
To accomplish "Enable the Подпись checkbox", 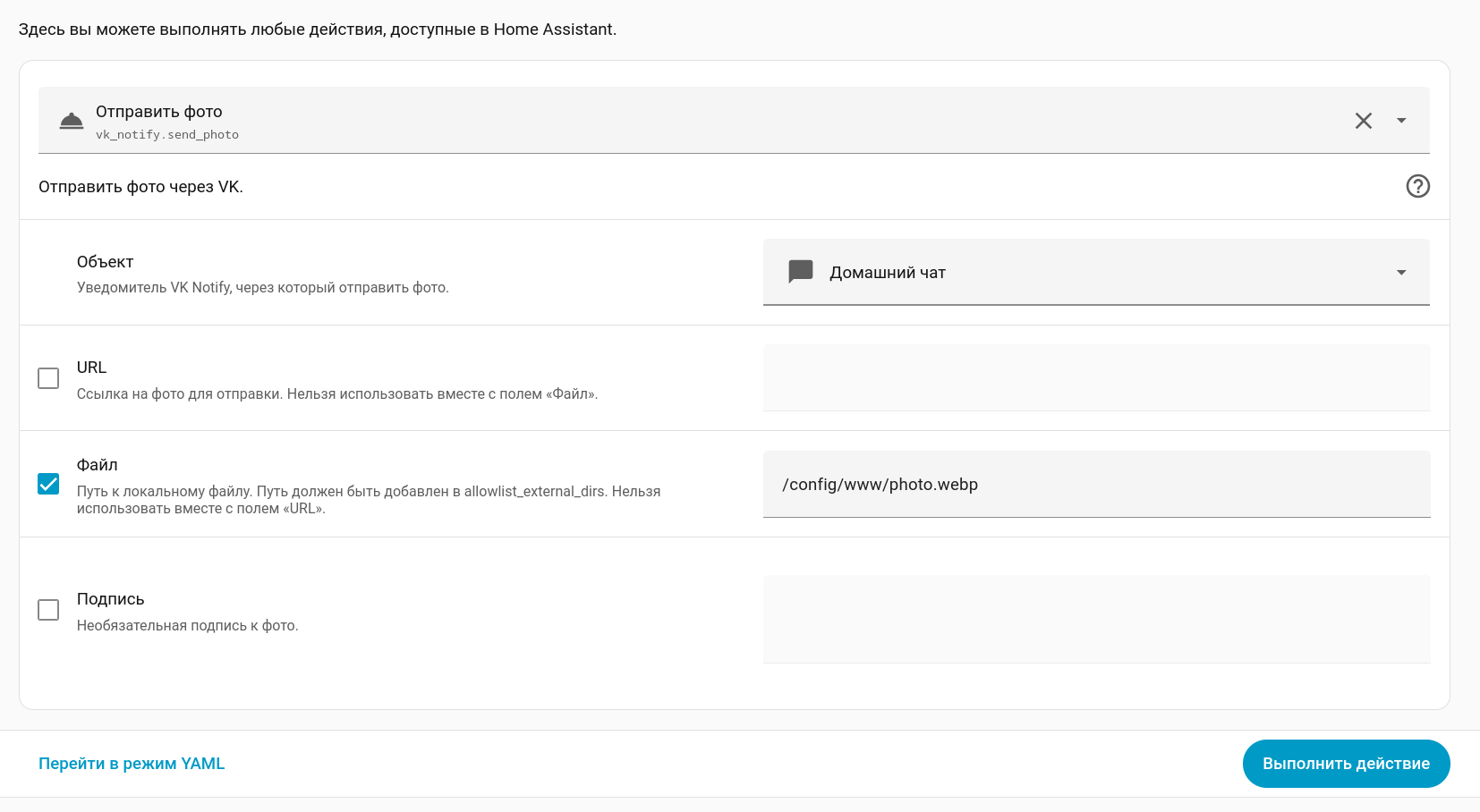I will (x=48, y=609).
